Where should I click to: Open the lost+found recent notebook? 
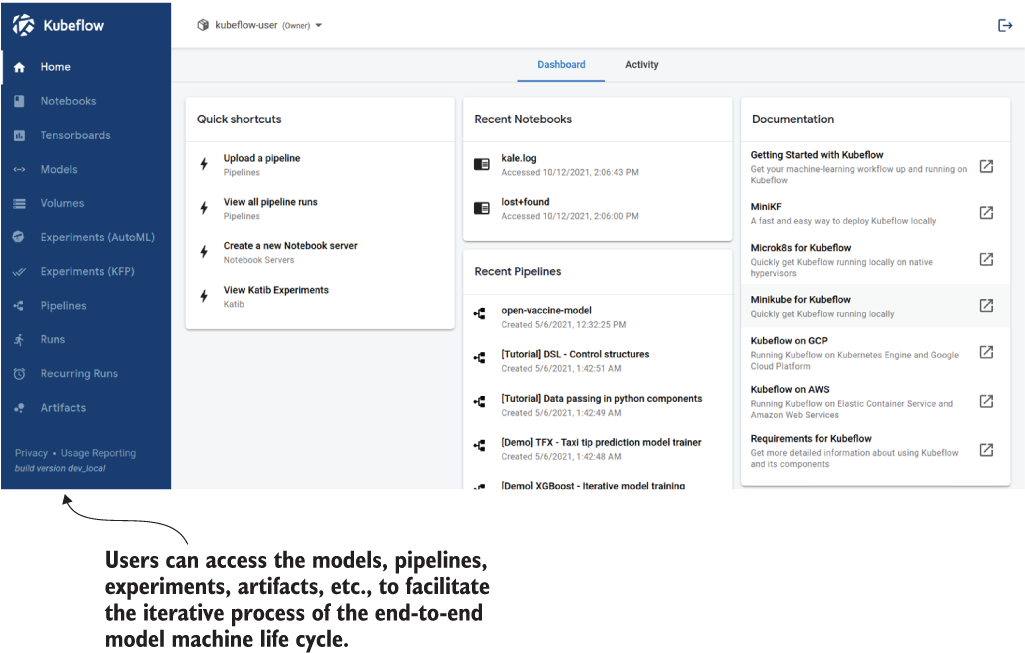point(597,208)
